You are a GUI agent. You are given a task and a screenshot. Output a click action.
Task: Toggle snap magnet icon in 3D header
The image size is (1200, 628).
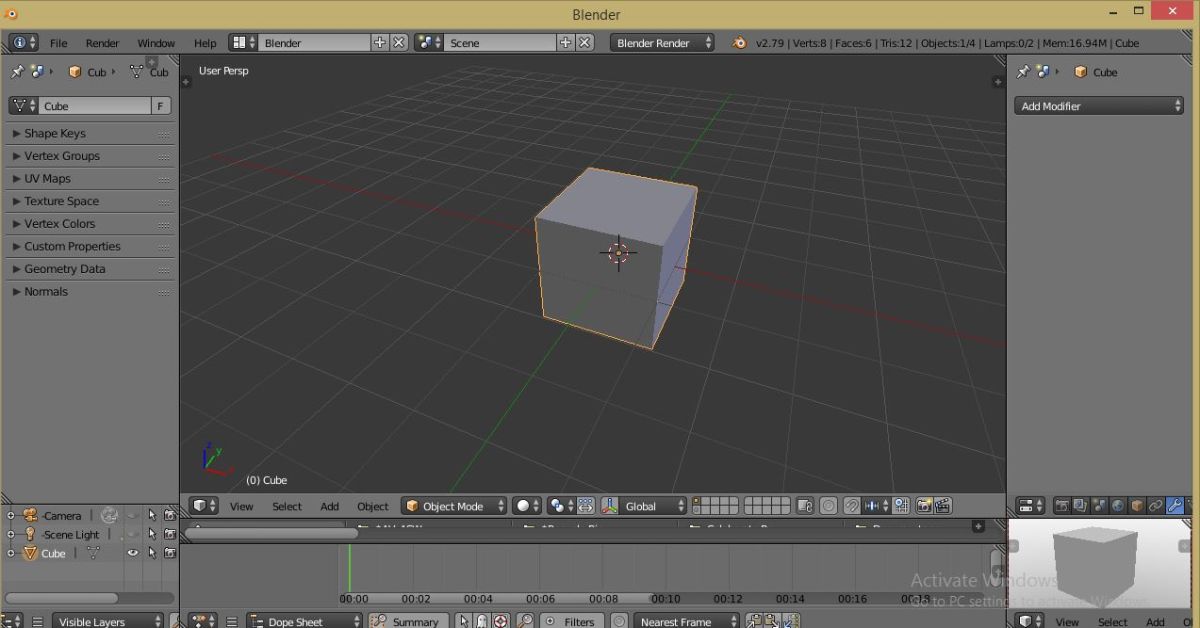pos(852,506)
